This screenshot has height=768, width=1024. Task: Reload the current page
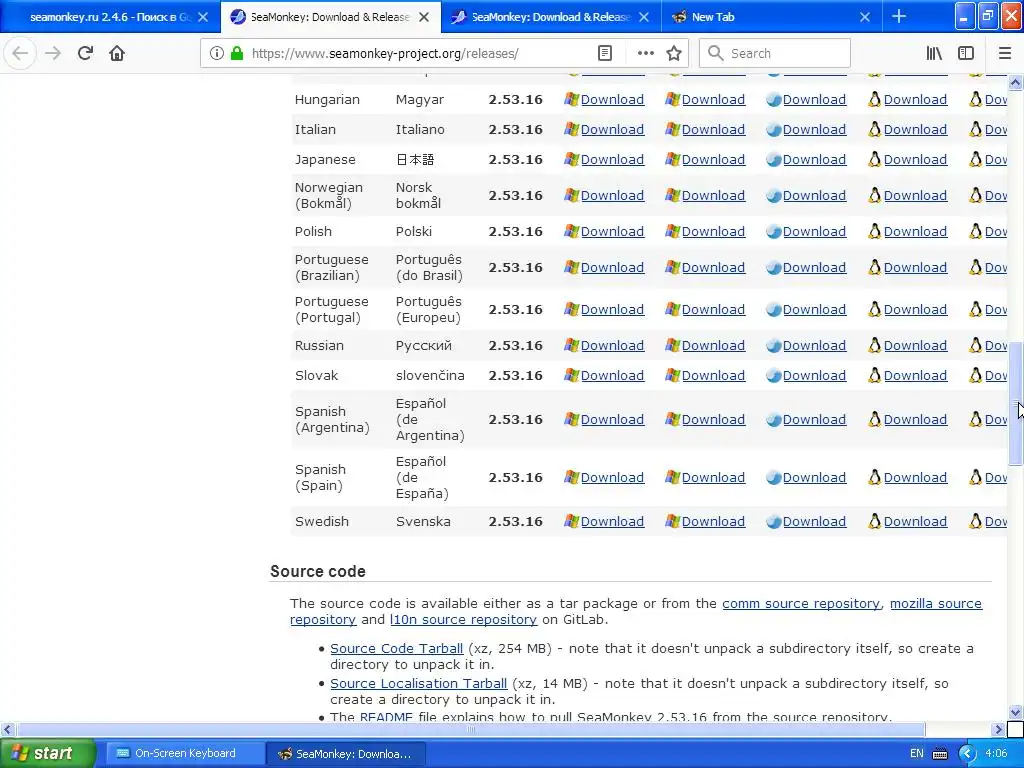click(x=85, y=53)
